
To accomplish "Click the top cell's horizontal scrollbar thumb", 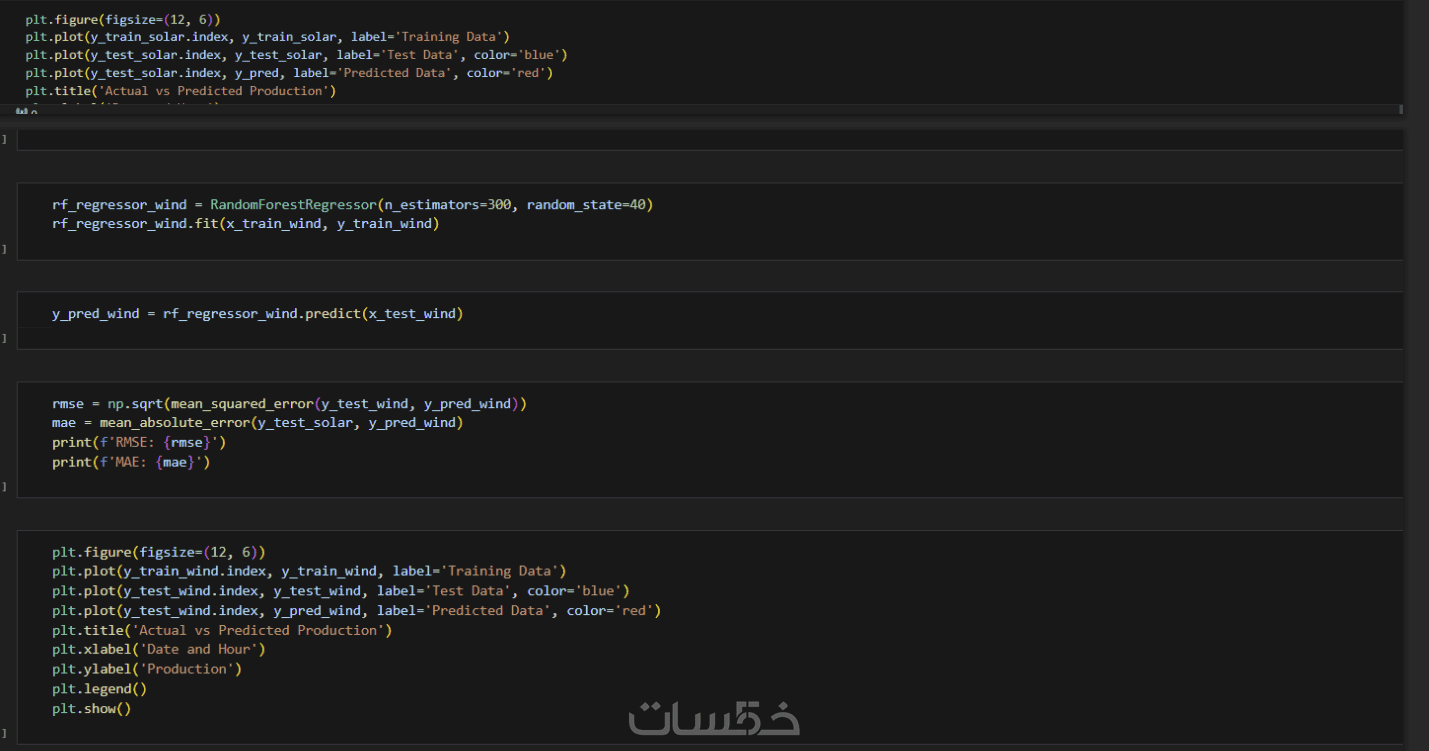I will [700, 109].
